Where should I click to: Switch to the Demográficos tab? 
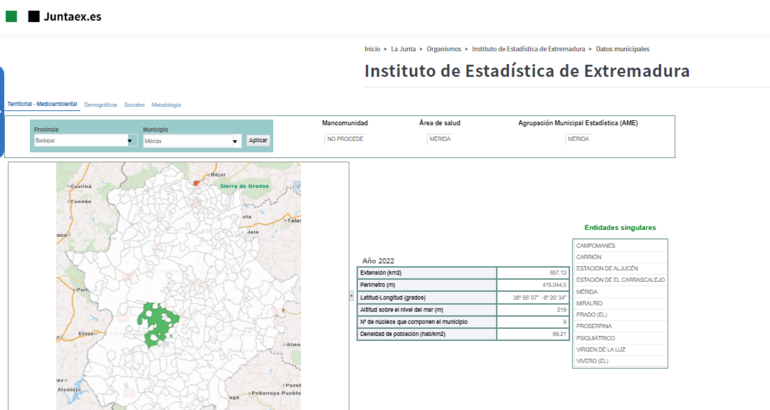click(x=101, y=105)
